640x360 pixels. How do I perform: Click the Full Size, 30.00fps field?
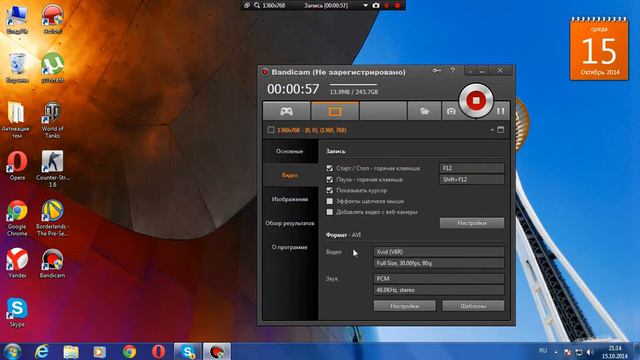pyautogui.click(x=439, y=263)
